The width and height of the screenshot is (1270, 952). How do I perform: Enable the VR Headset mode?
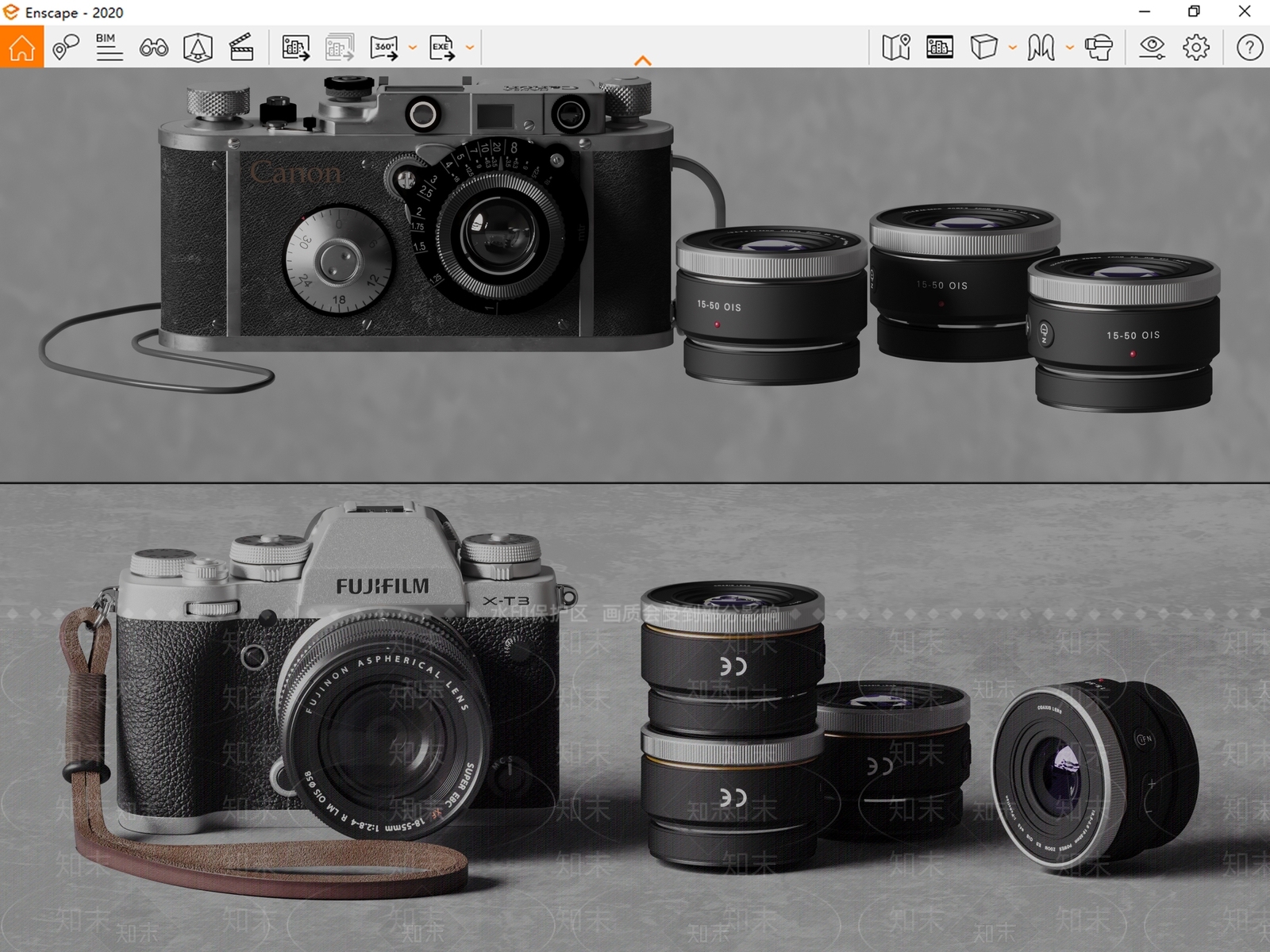(1099, 47)
